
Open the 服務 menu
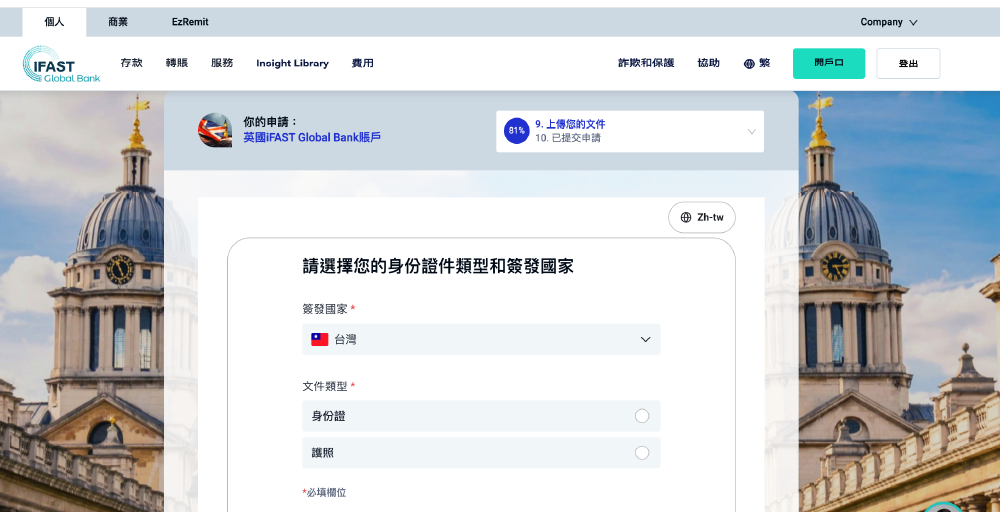click(222, 63)
